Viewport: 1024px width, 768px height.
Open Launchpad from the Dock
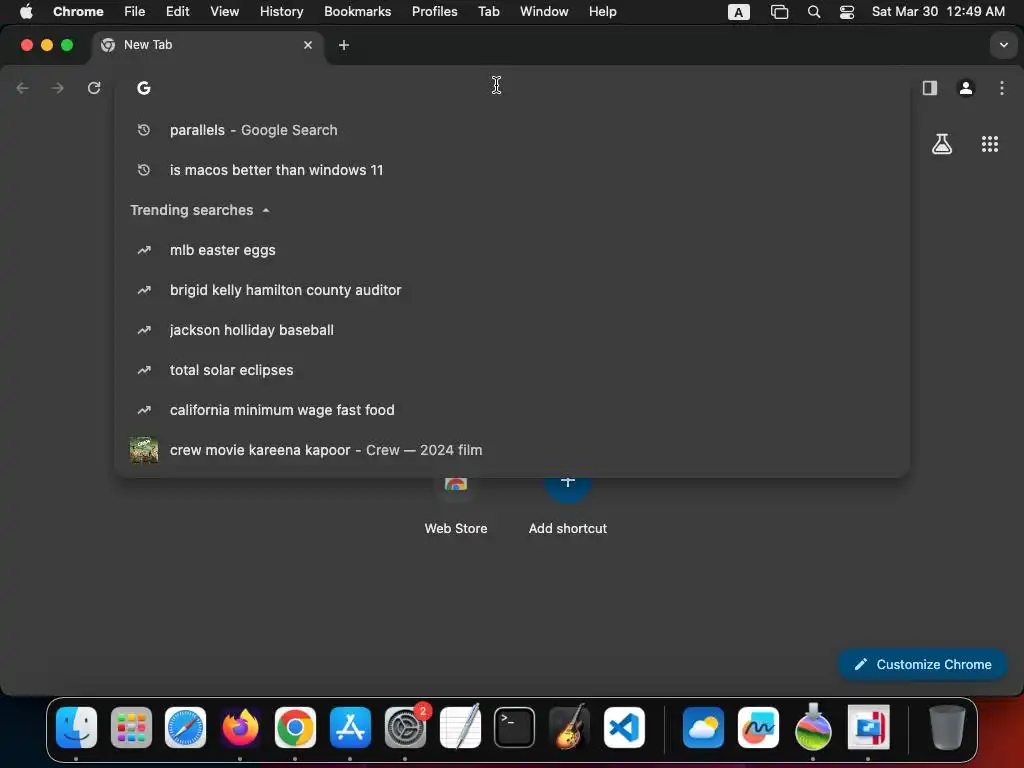click(131, 728)
